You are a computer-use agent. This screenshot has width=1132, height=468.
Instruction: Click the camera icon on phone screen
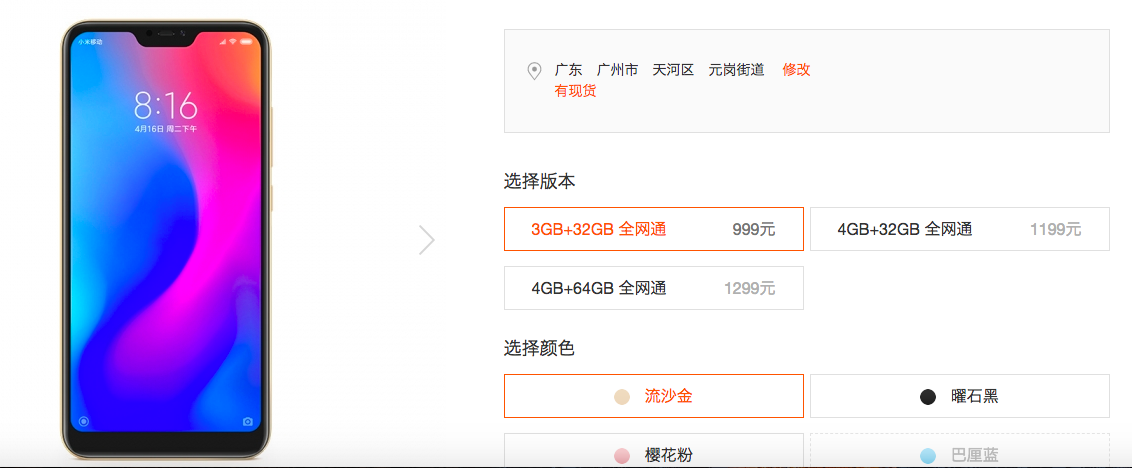tap(248, 422)
